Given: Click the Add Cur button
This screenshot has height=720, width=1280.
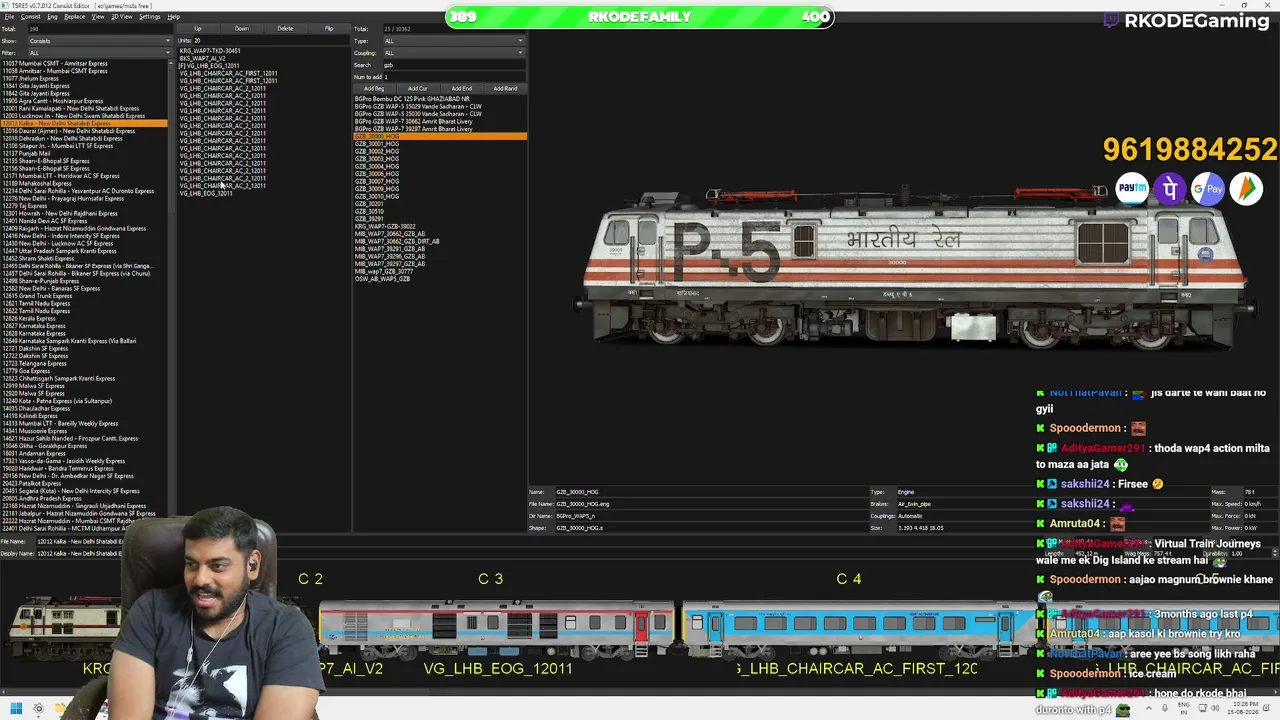Looking at the screenshot, I should tap(418, 88).
